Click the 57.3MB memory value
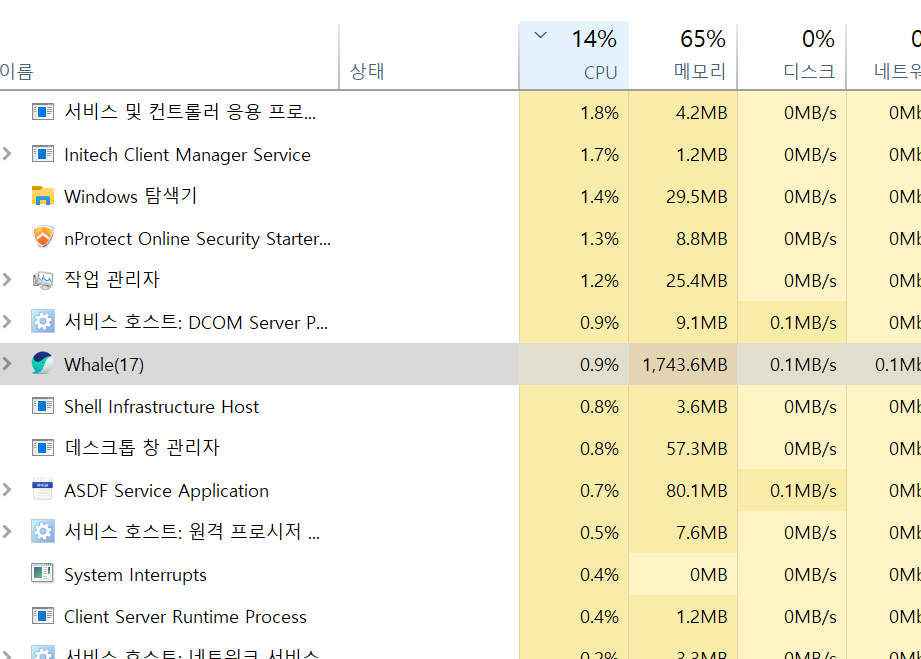The height and width of the screenshot is (659, 921). pos(697,449)
